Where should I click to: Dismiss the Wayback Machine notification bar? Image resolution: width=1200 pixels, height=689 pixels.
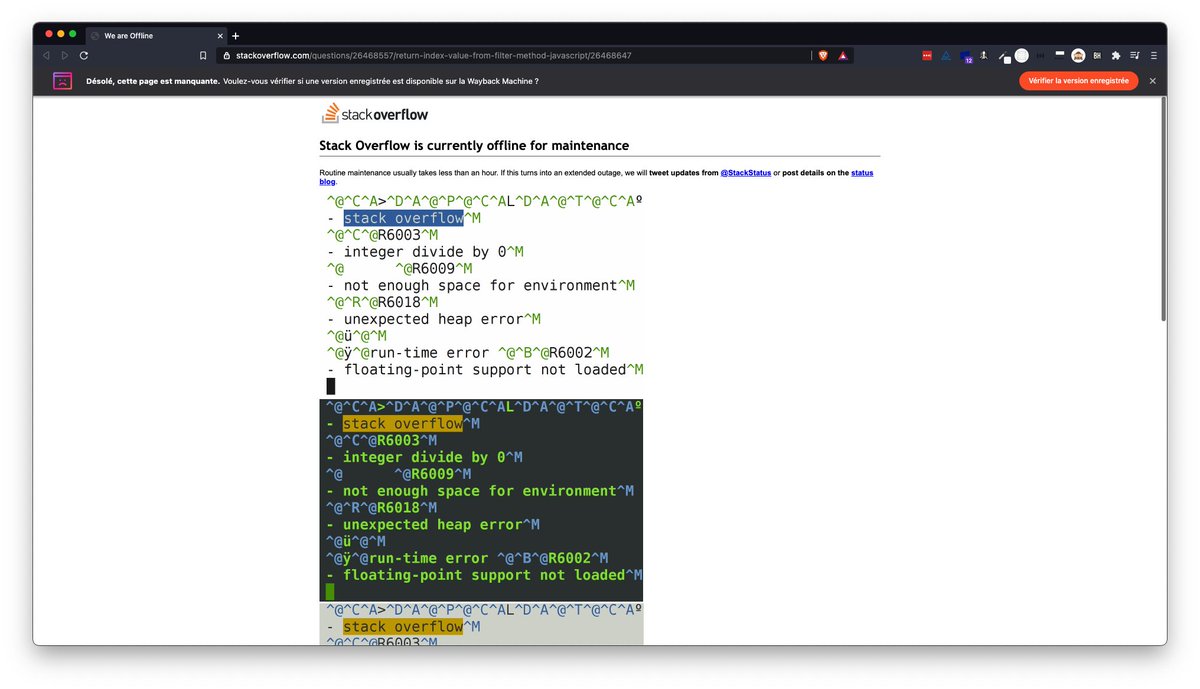[1152, 81]
